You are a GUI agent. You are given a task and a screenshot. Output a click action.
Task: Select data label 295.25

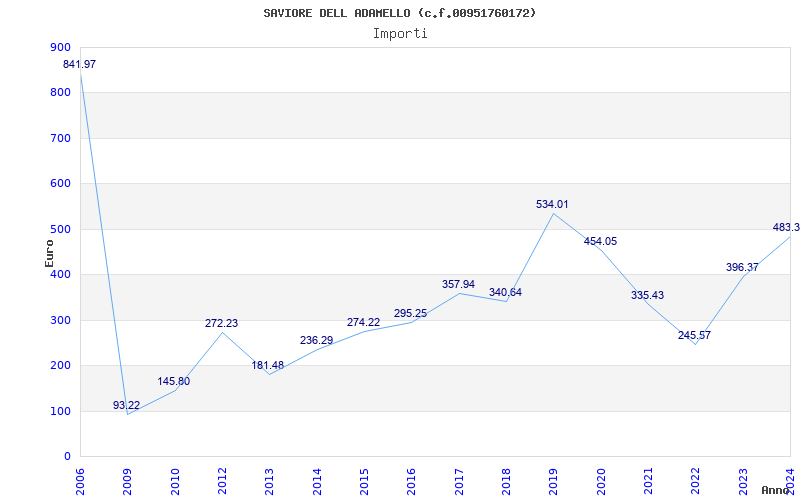(410, 313)
